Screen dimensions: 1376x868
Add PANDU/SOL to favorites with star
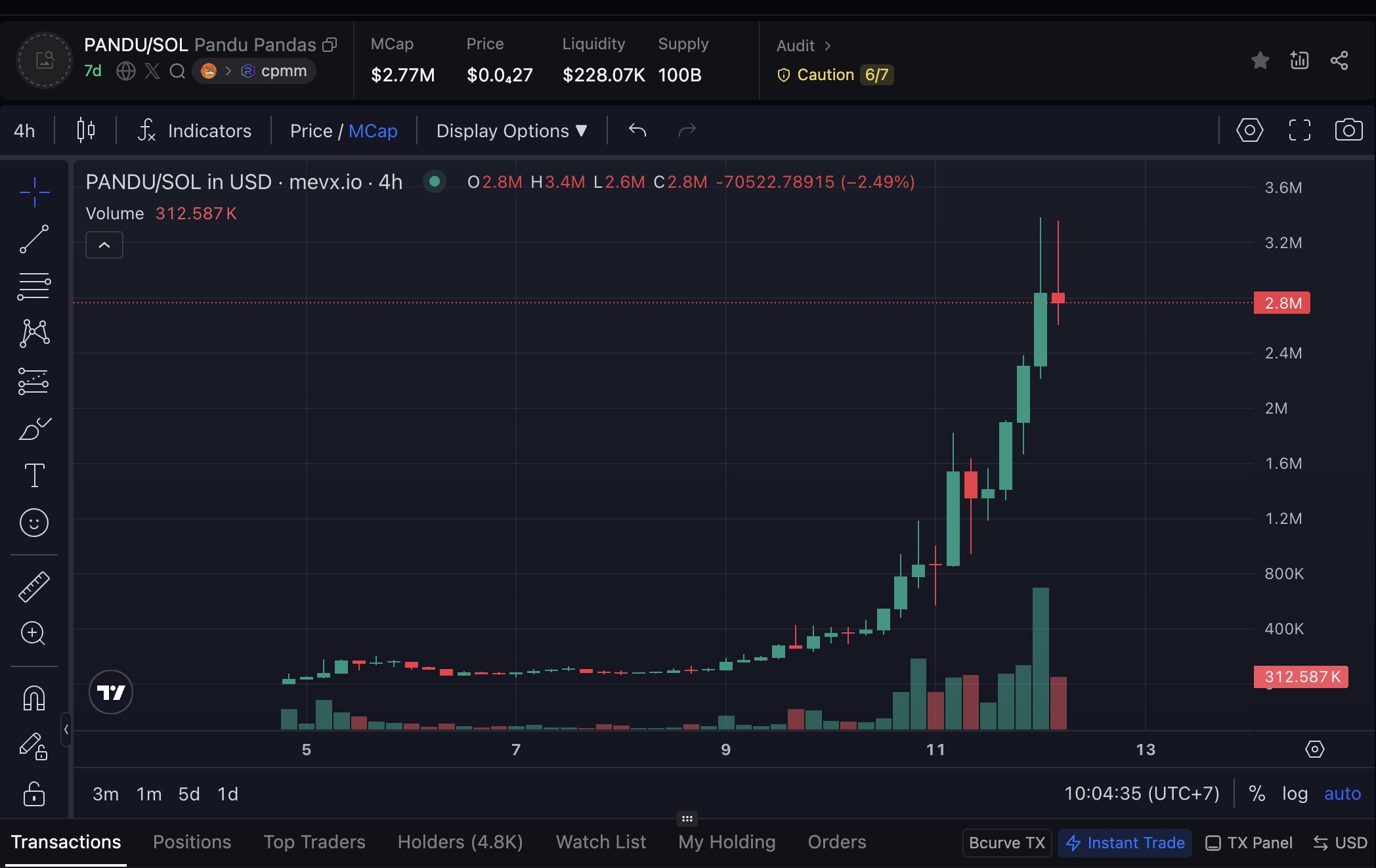click(1260, 60)
